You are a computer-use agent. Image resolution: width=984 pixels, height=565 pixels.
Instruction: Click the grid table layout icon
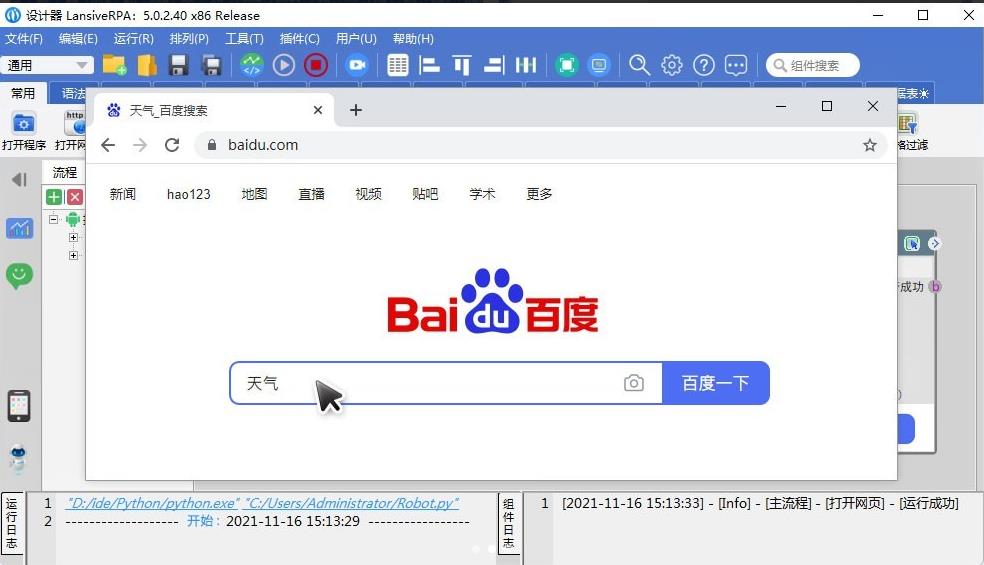(398, 65)
